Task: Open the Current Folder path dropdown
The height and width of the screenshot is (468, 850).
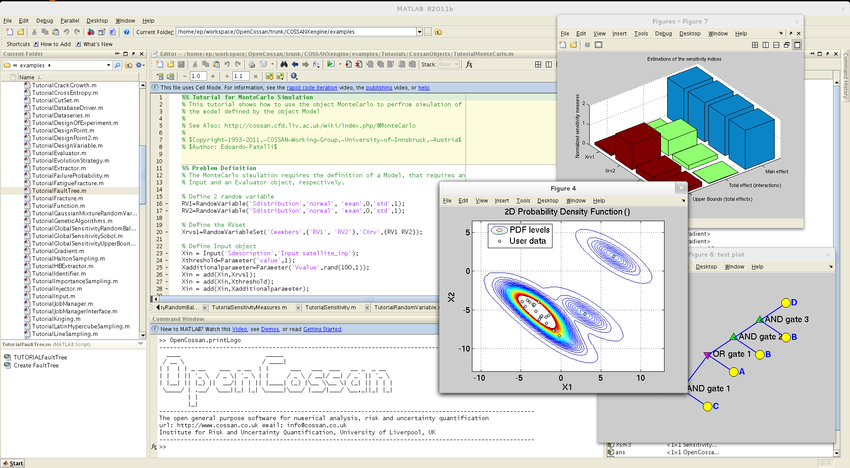Action: point(420,32)
